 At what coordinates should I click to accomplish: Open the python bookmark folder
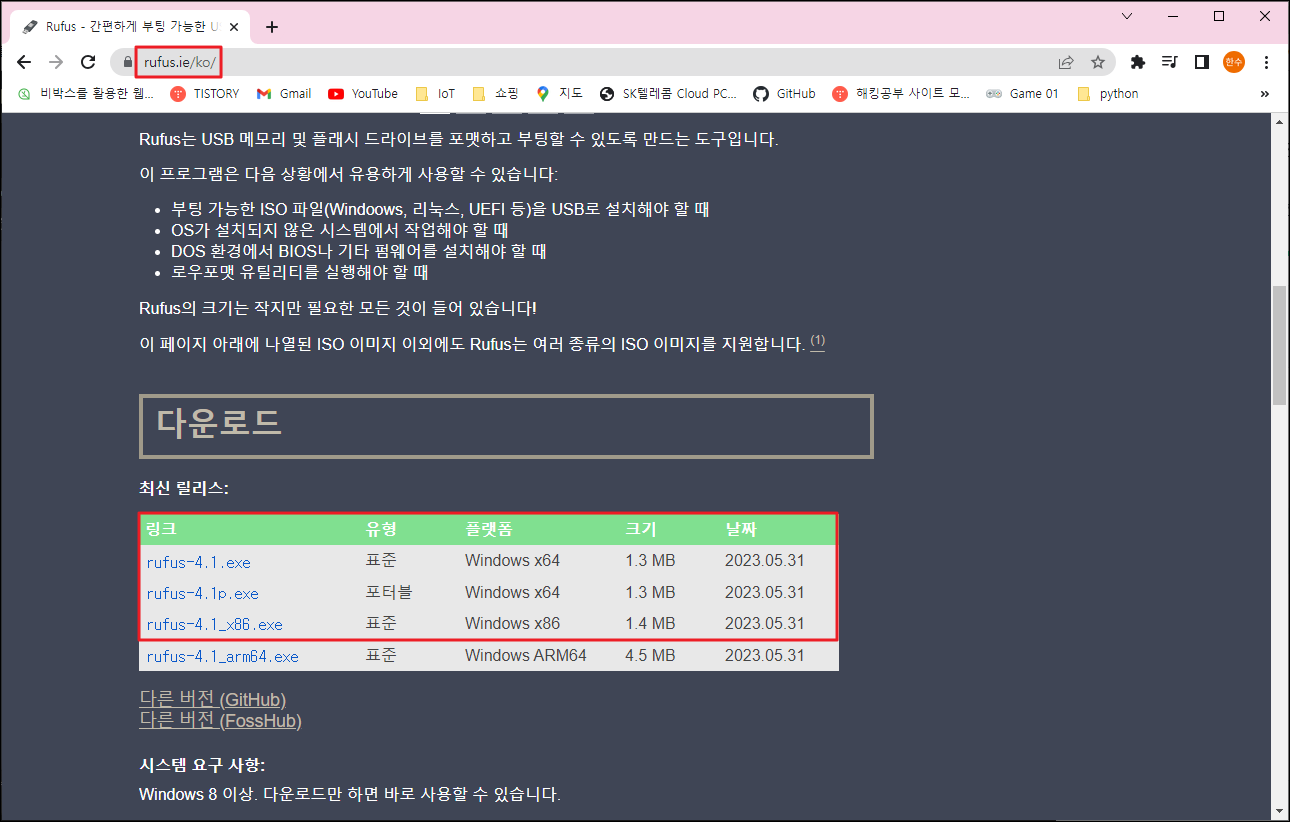click(x=1107, y=94)
